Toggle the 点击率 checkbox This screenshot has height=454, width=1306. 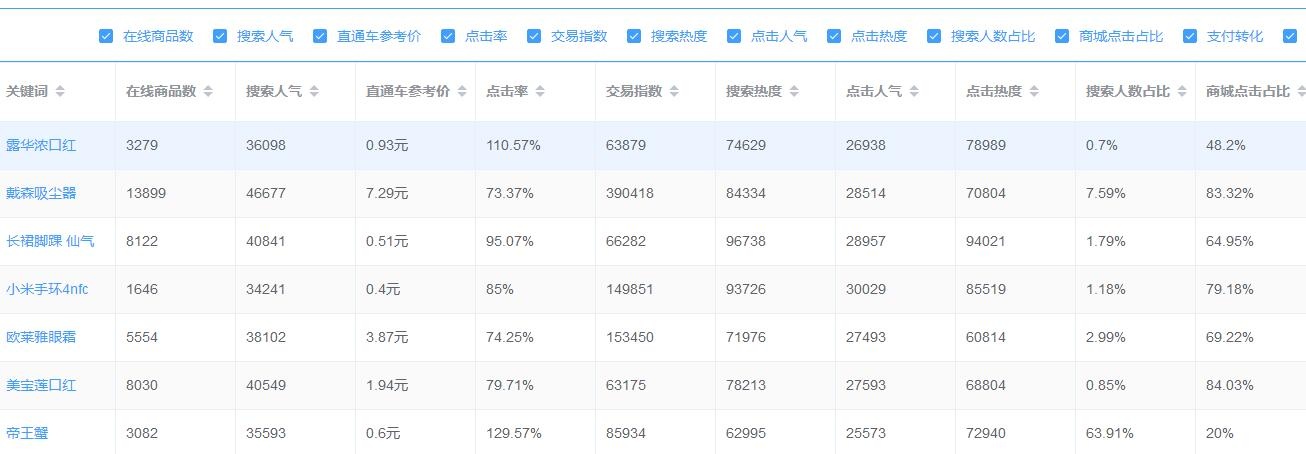[448, 36]
